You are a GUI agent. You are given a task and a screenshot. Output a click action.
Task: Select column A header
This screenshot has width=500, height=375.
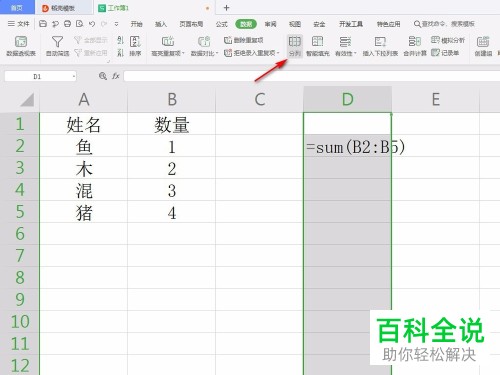[x=84, y=99]
